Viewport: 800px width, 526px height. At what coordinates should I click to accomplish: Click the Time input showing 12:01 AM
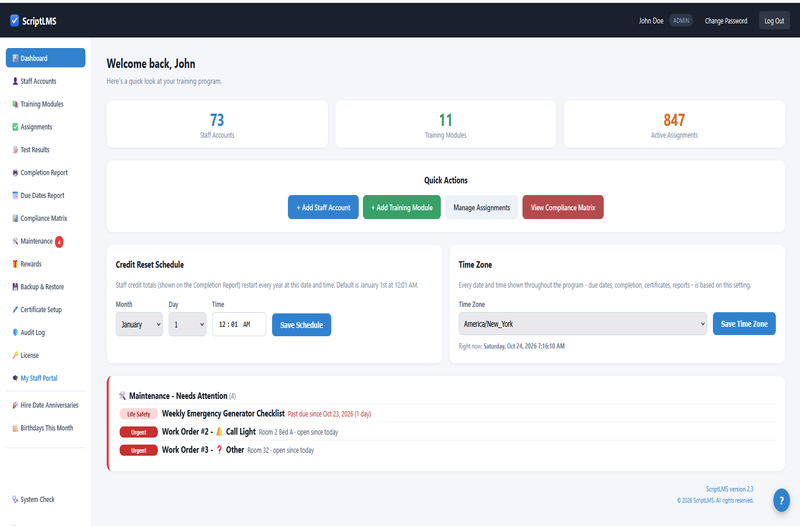coord(239,324)
